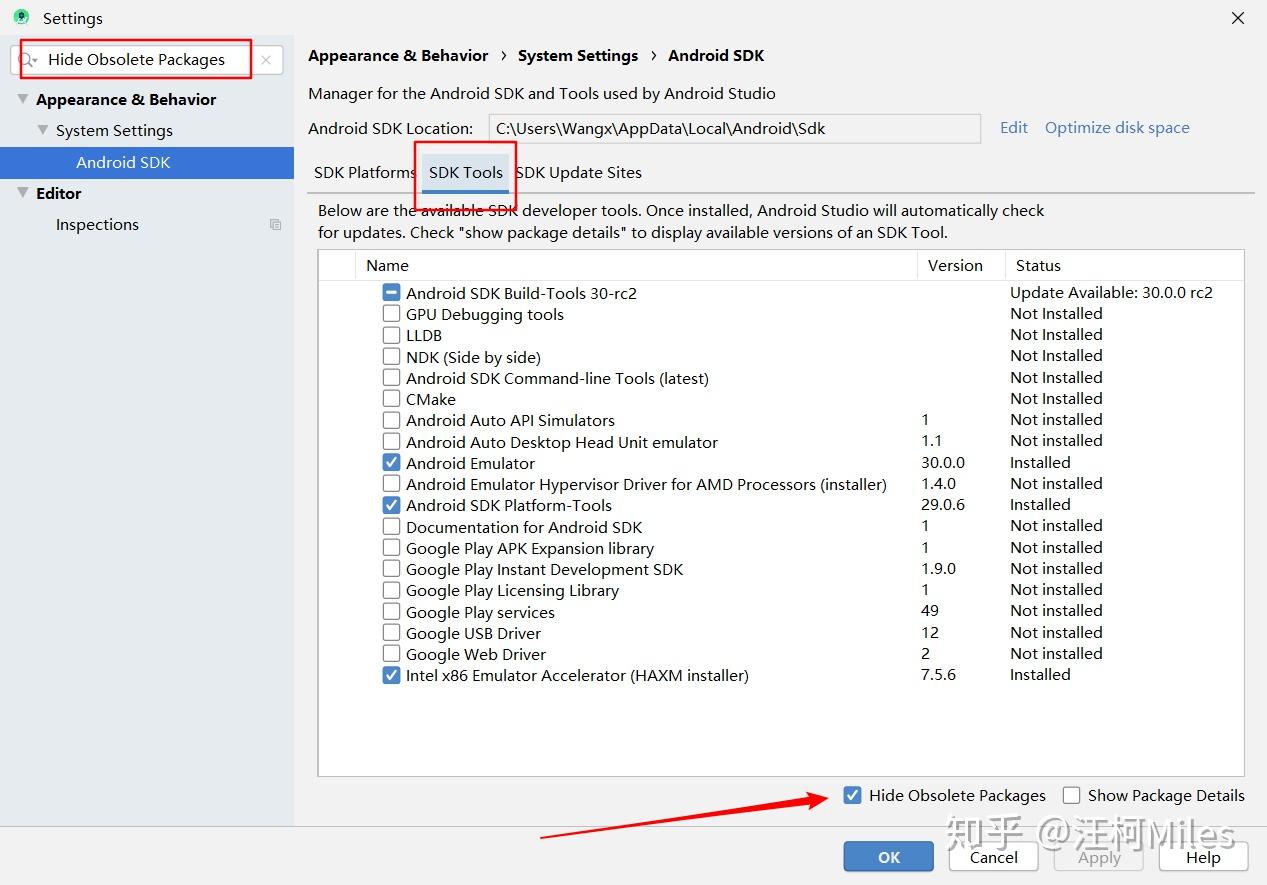This screenshot has height=885, width=1267.
Task: Click the Android Studio logo in title bar
Action: 21,18
